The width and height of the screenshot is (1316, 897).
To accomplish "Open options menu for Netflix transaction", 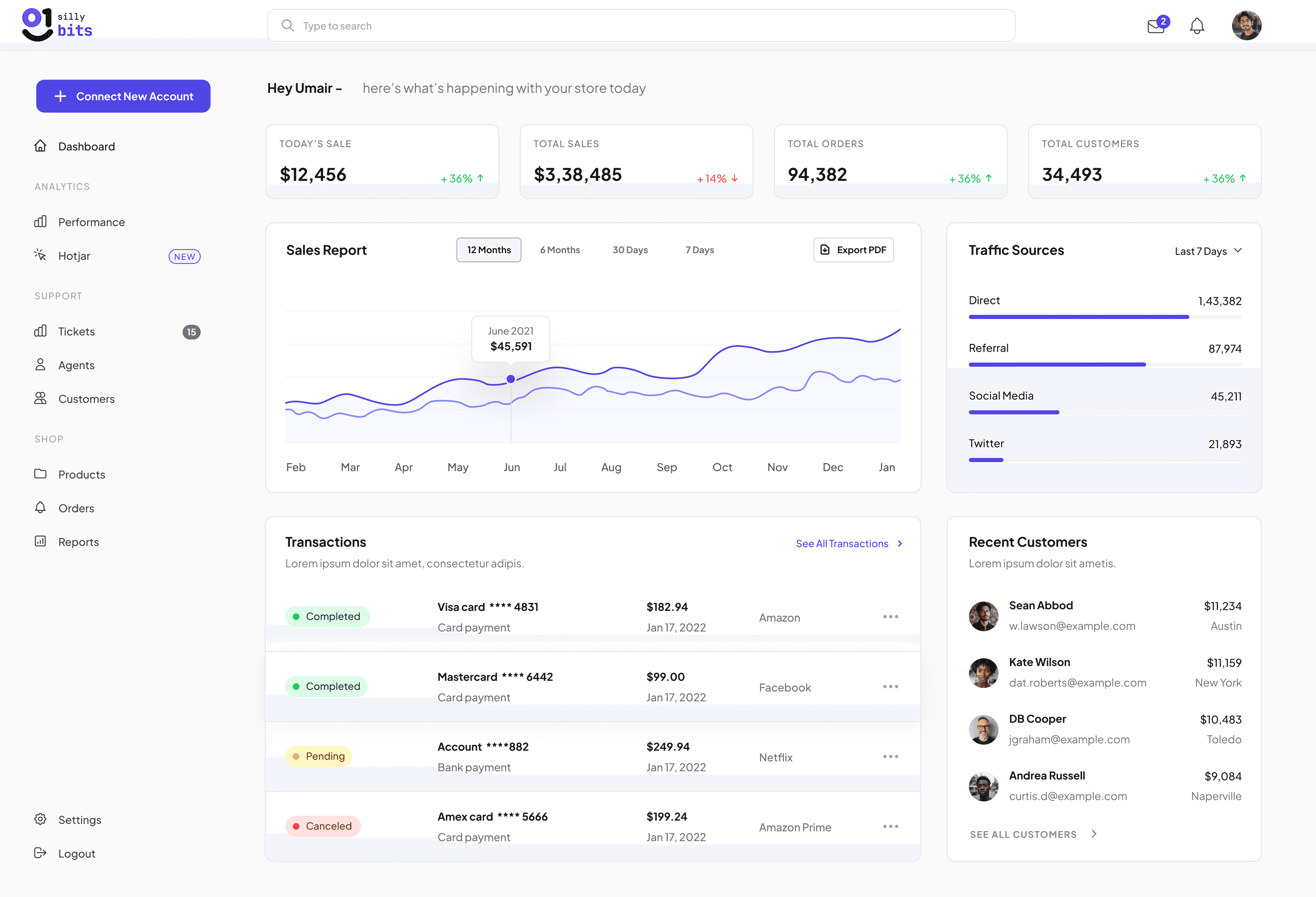I will pos(890,757).
